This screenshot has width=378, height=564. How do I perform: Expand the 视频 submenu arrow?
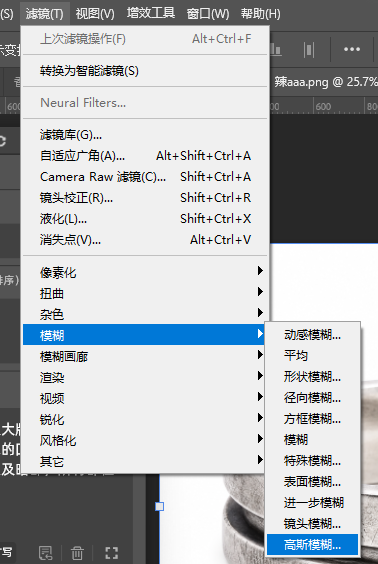[x=260, y=397]
